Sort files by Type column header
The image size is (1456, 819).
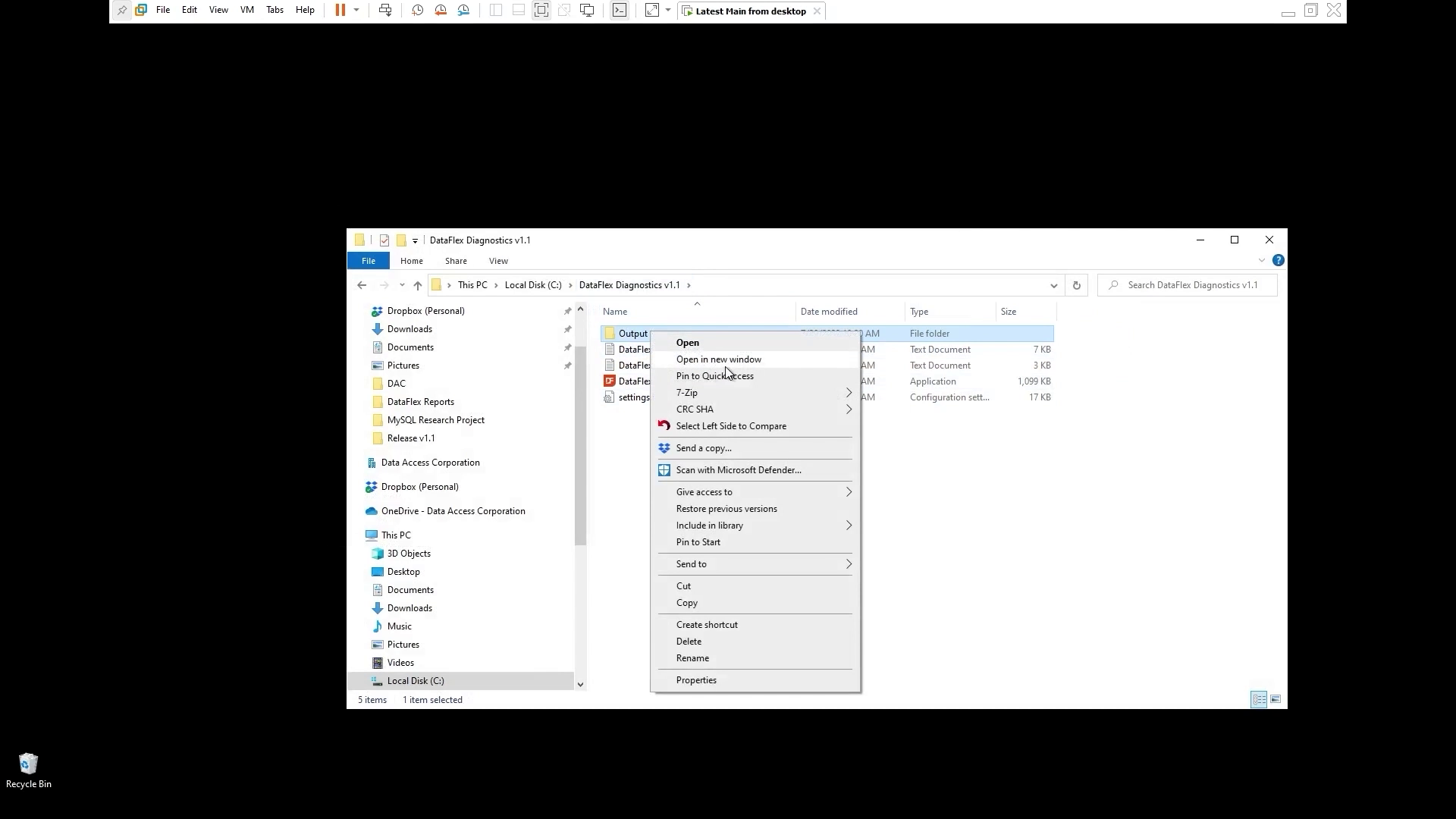click(950, 312)
